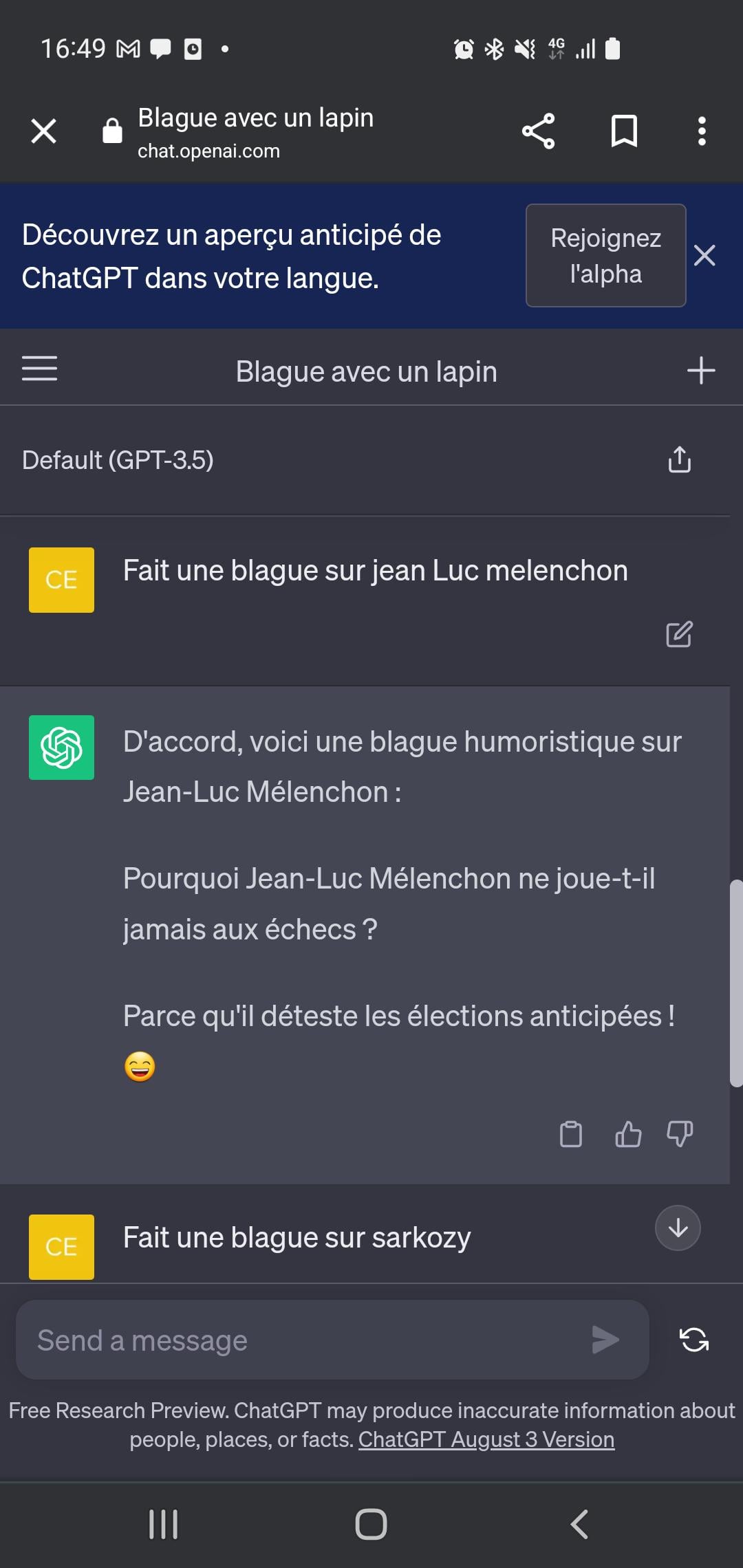Close the browser custom tab
The height and width of the screenshot is (1568, 743).
click(43, 131)
